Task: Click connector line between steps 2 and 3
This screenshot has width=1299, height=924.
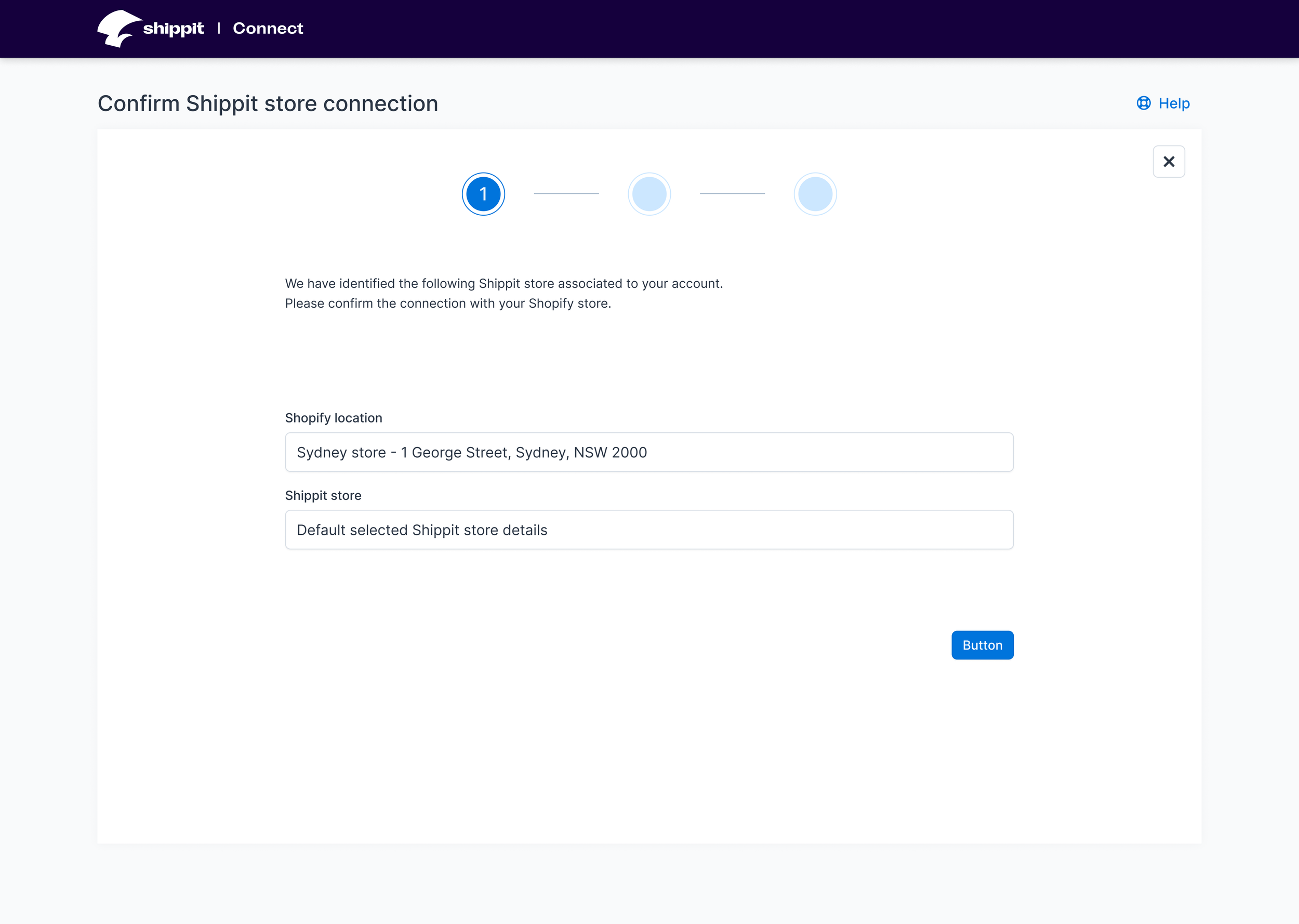Action: (x=732, y=193)
